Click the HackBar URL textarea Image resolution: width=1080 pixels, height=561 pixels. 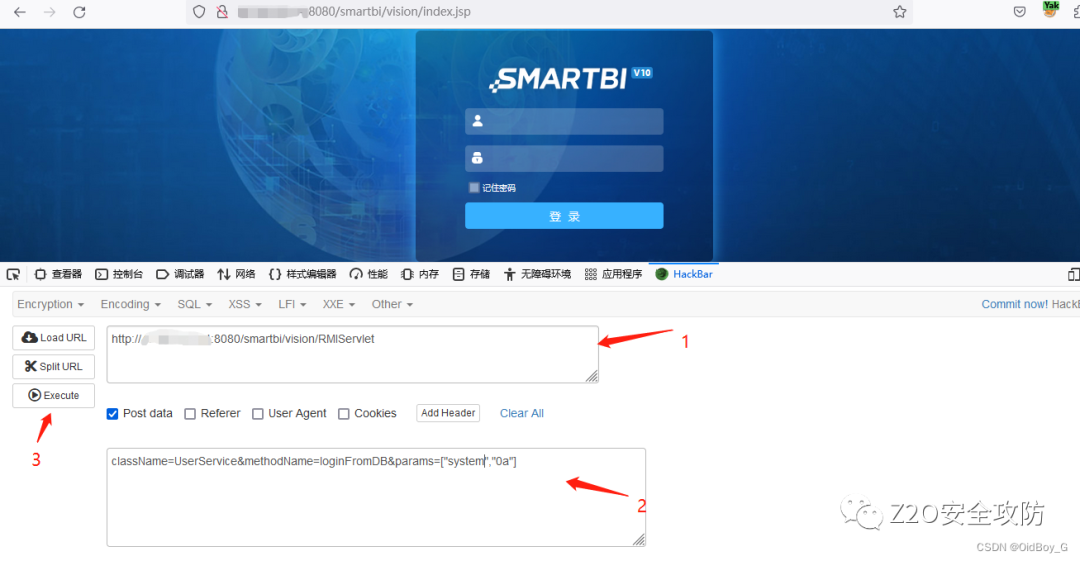pyautogui.click(x=353, y=354)
